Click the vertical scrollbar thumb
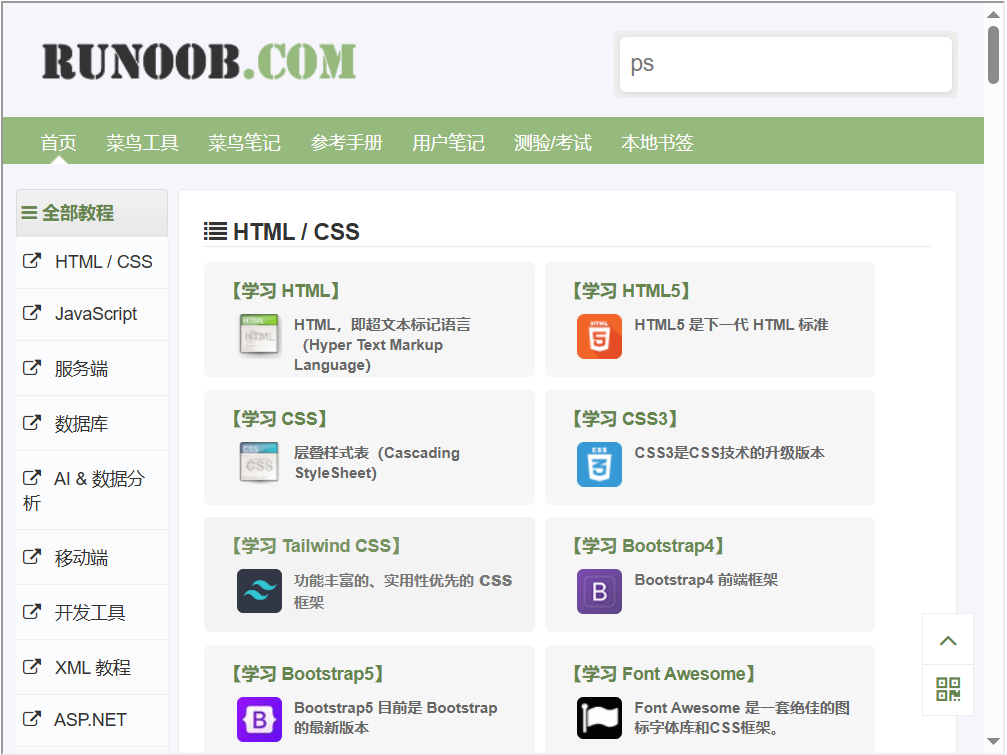Viewport: 1007px width, 755px height. pos(994,55)
